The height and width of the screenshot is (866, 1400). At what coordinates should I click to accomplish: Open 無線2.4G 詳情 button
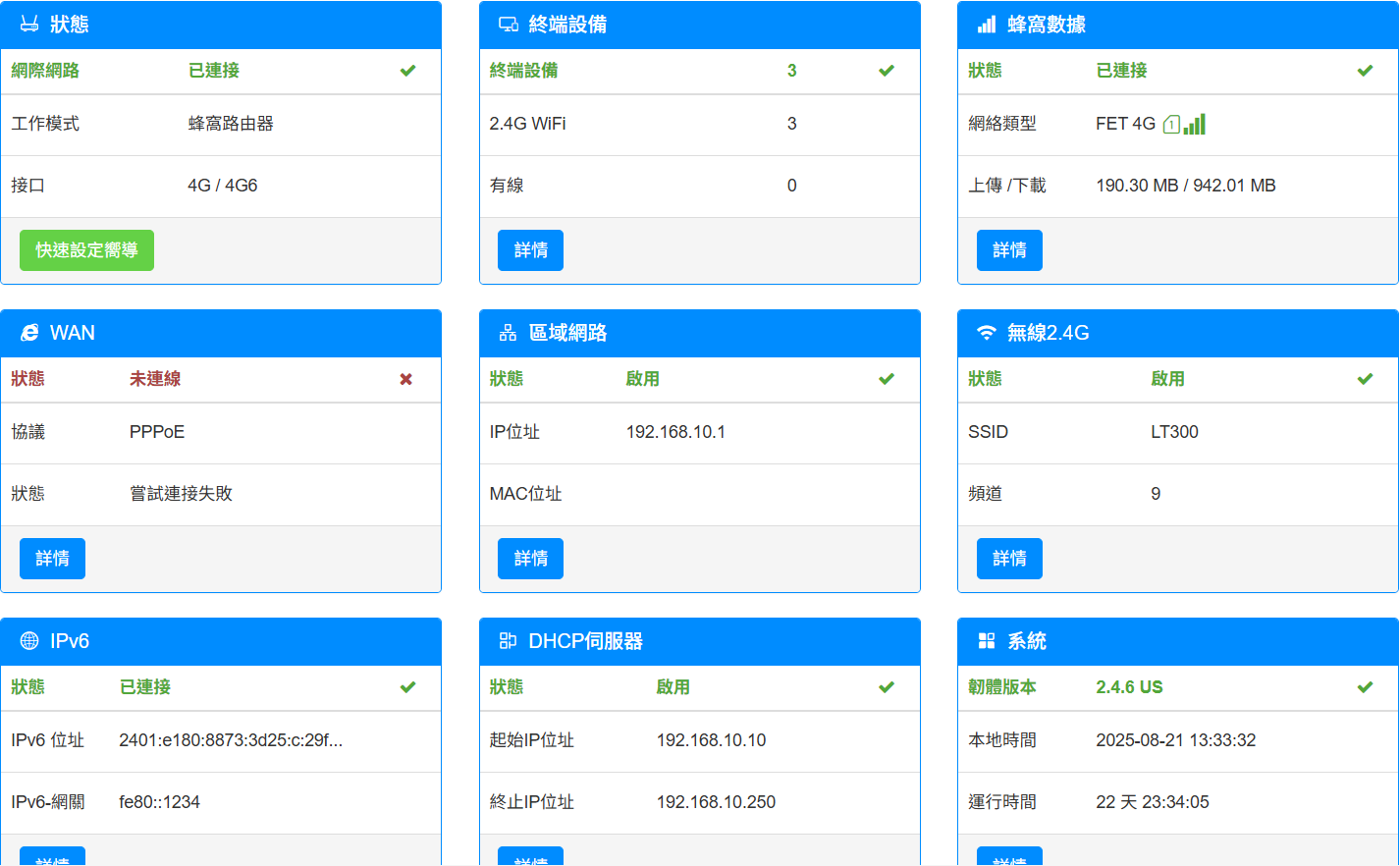click(x=1009, y=559)
